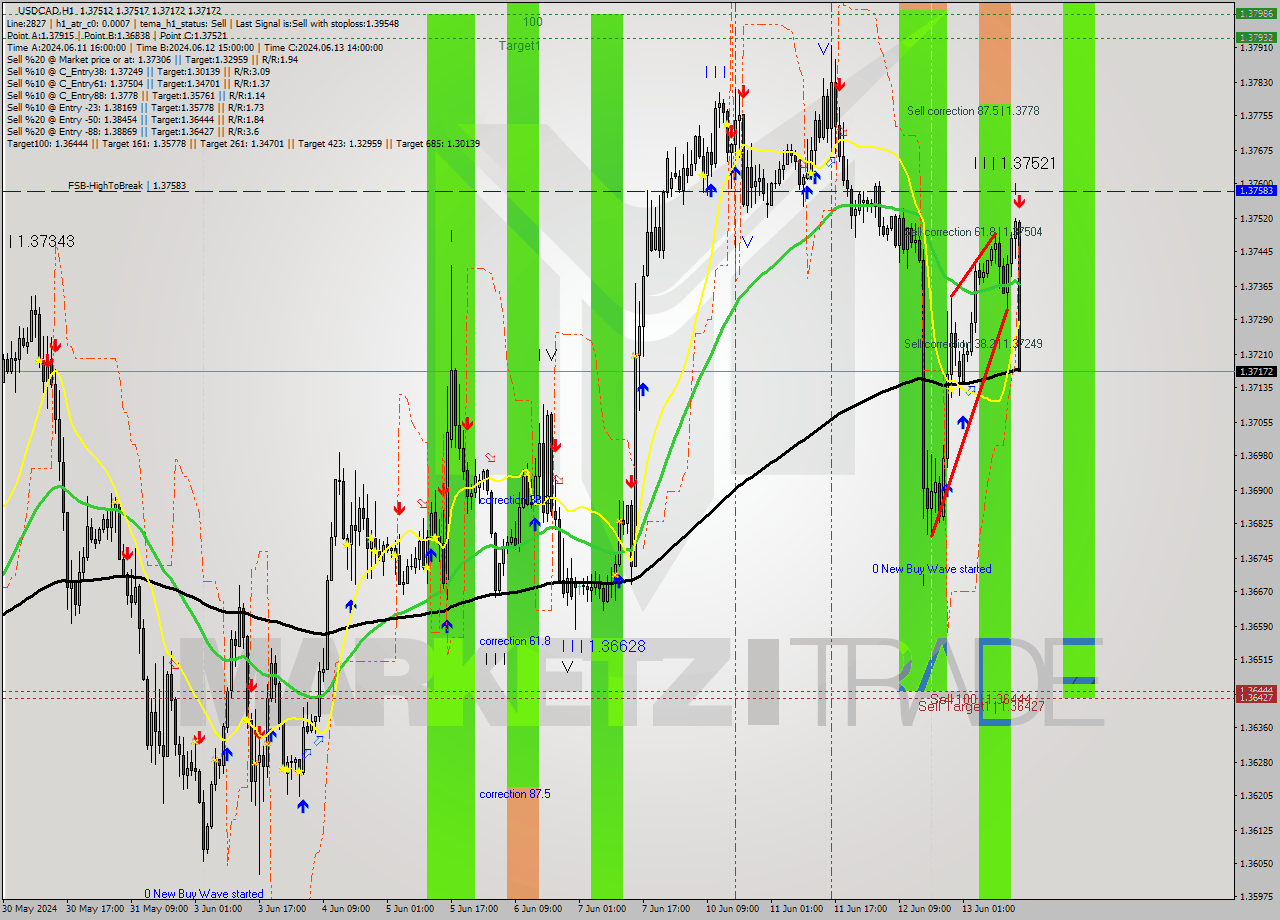Click the 1.36590 price scale value
This screenshot has width=1280, height=920.
[x=1255, y=627]
